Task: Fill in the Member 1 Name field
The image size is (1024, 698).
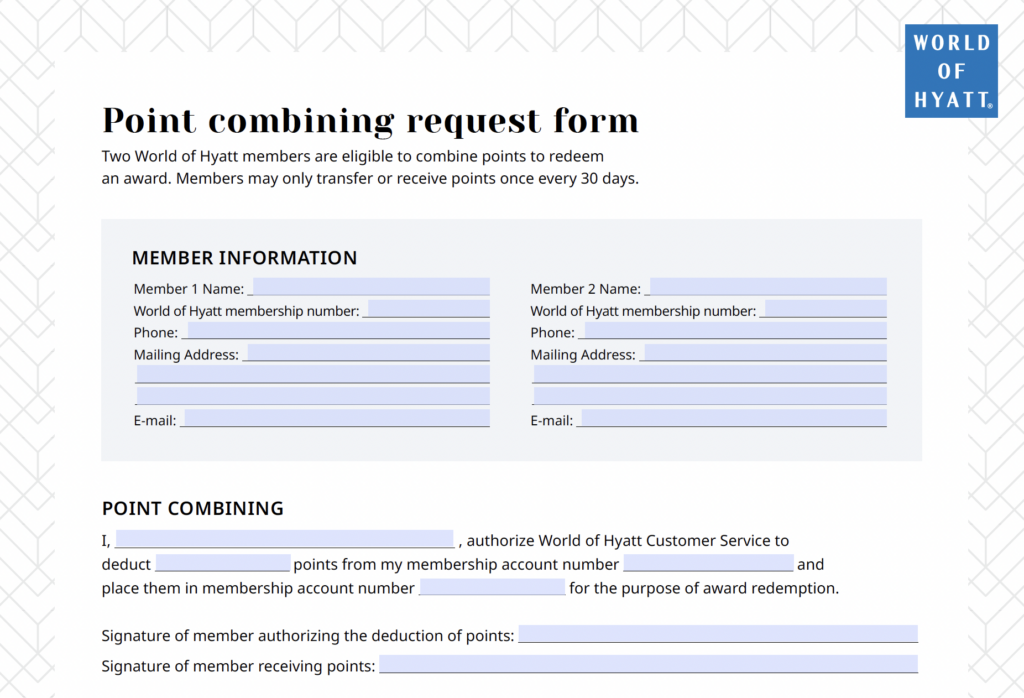Action: point(372,287)
